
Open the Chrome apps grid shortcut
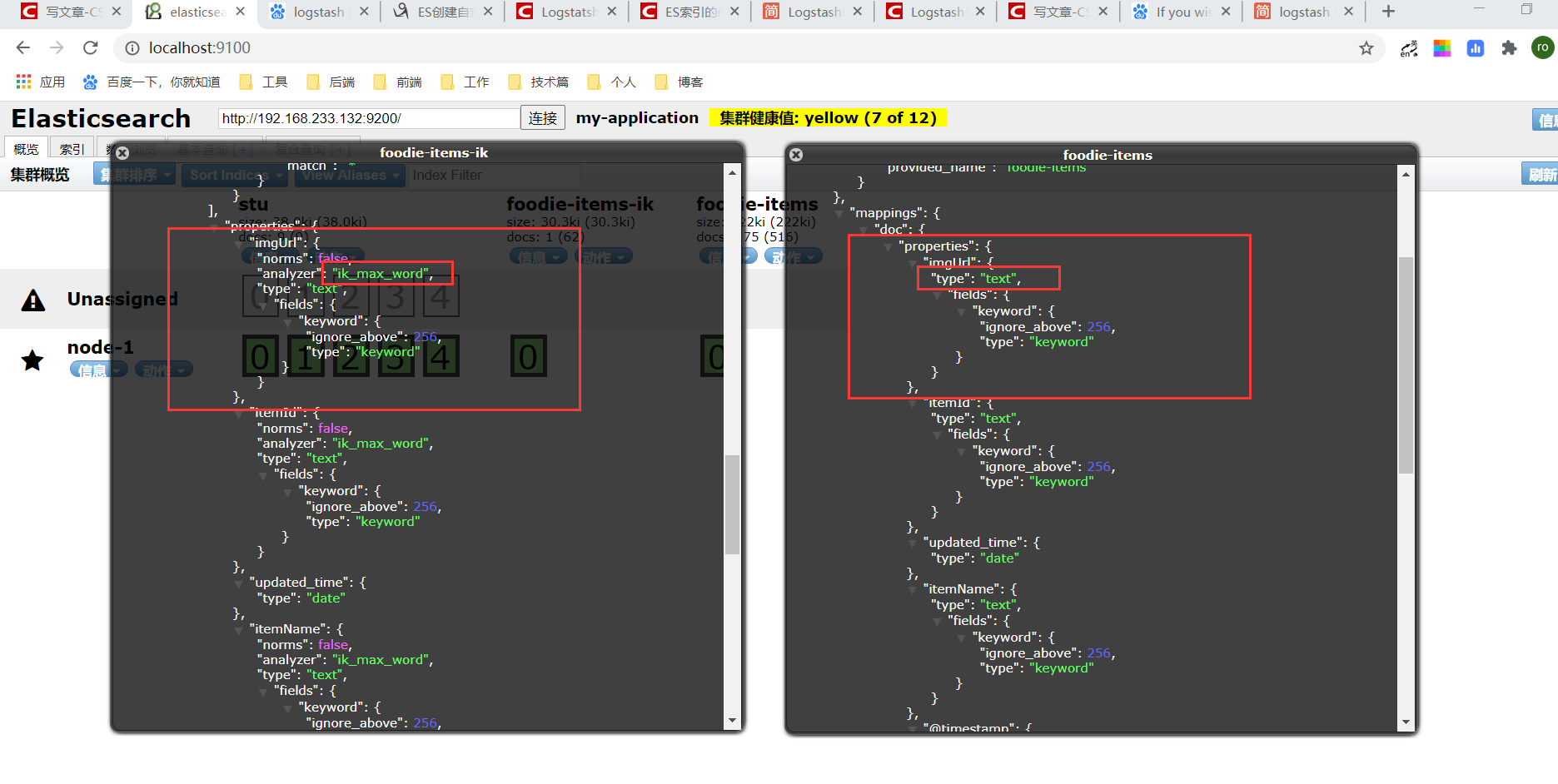click(24, 82)
